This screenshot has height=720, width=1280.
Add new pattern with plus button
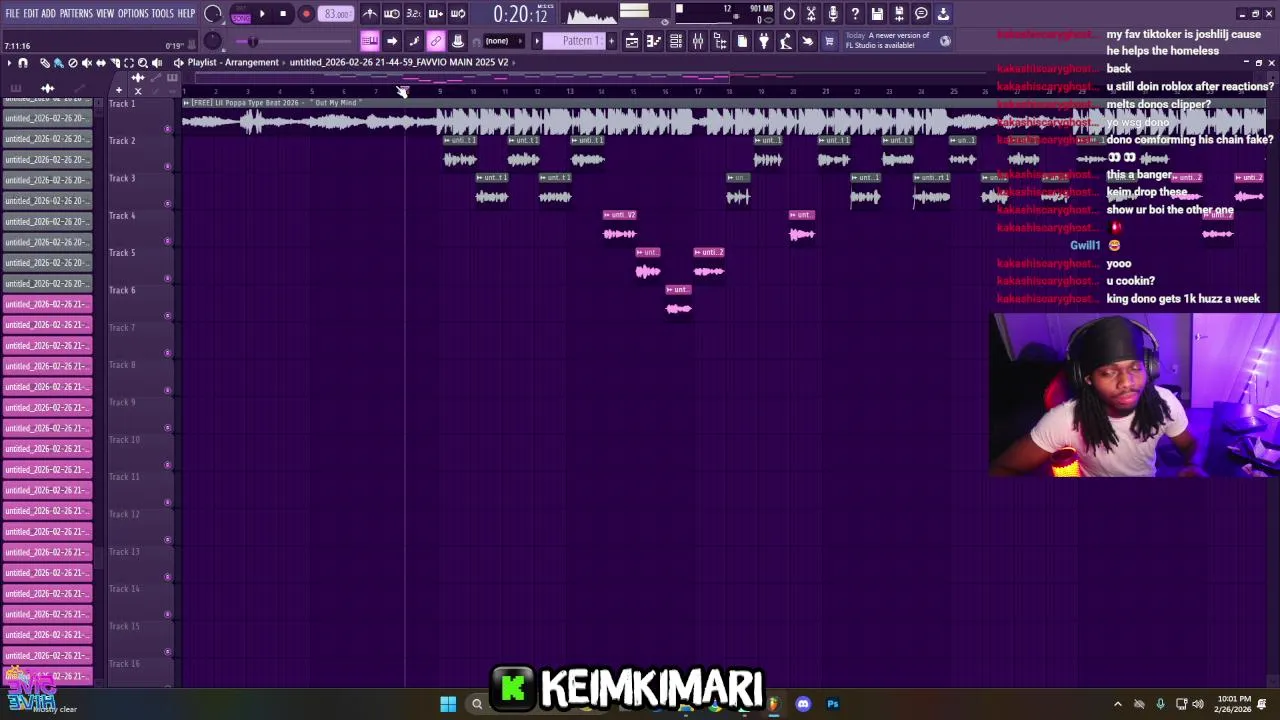611,41
